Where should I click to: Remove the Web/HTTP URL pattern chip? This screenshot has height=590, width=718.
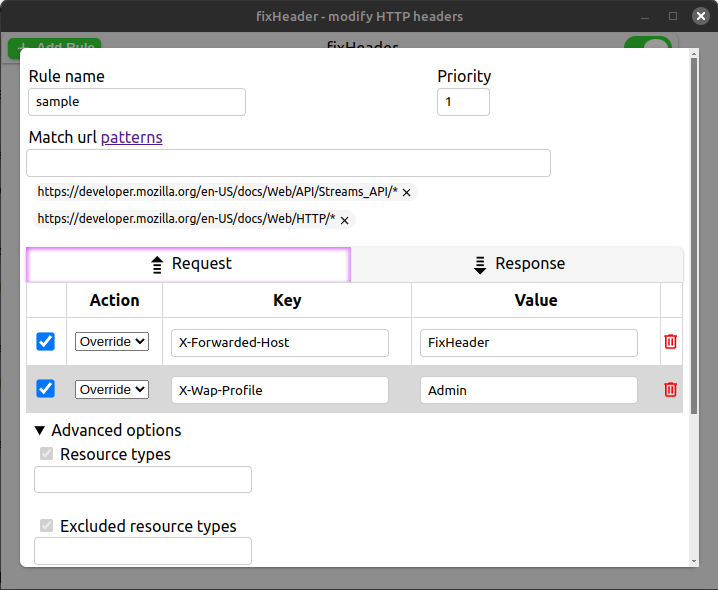point(344,220)
